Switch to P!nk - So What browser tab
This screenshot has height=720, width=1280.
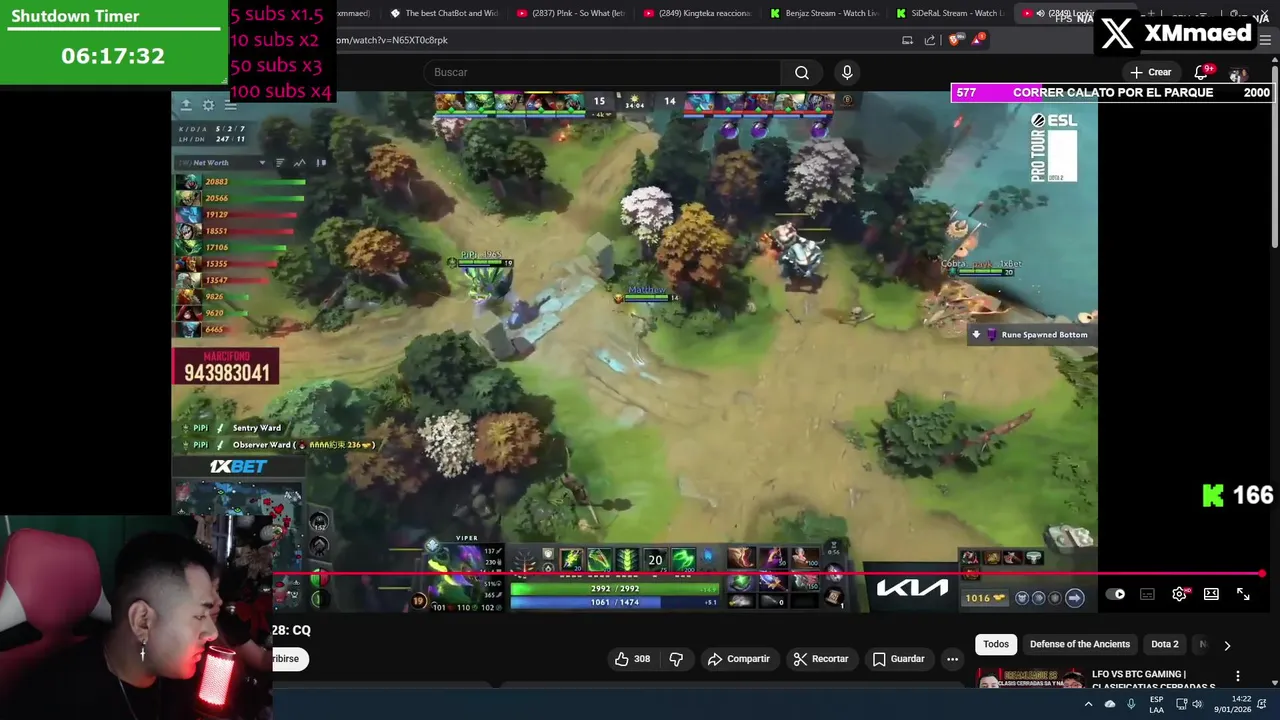[570, 13]
